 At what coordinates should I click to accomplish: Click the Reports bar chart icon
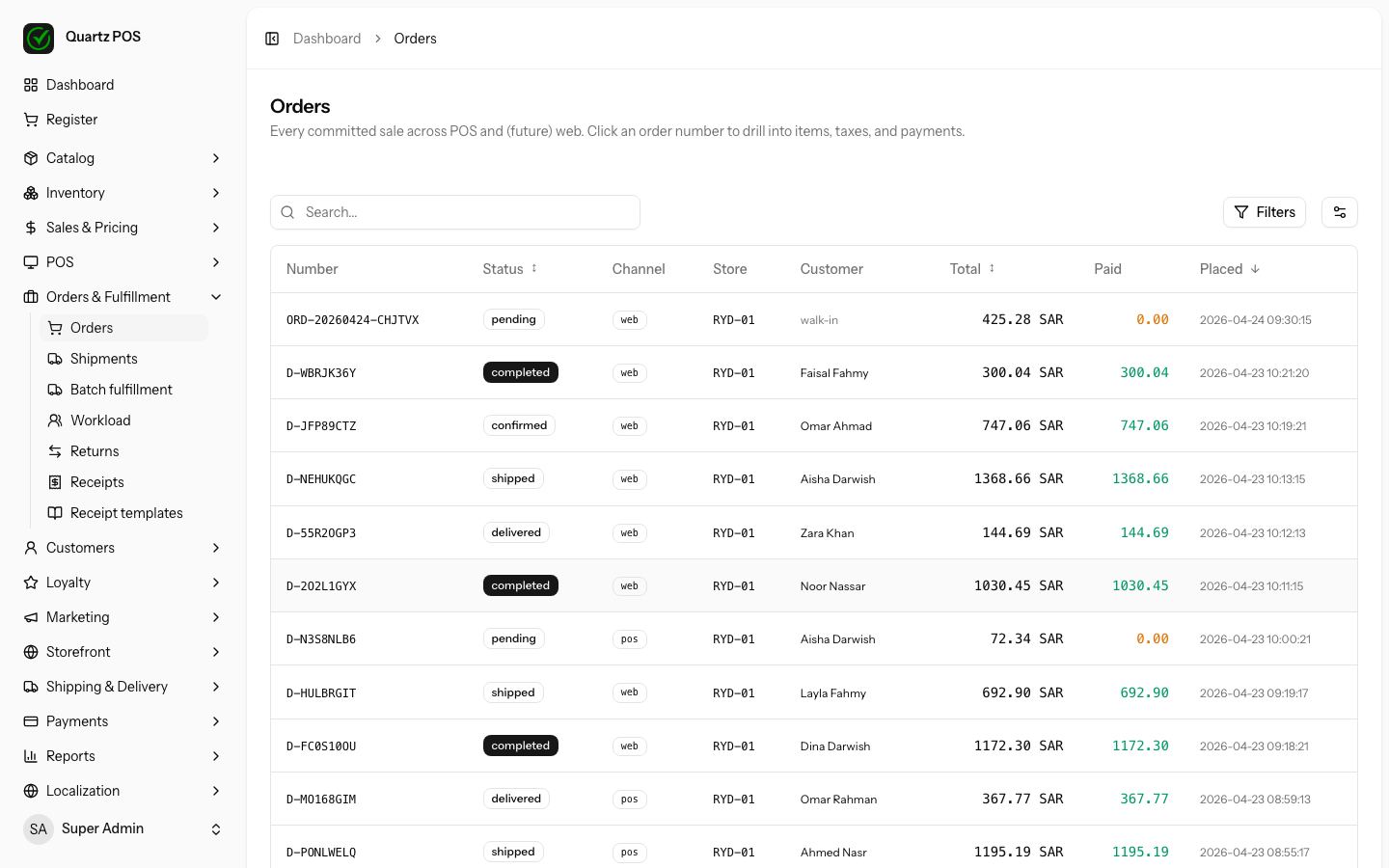pyautogui.click(x=31, y=756)
